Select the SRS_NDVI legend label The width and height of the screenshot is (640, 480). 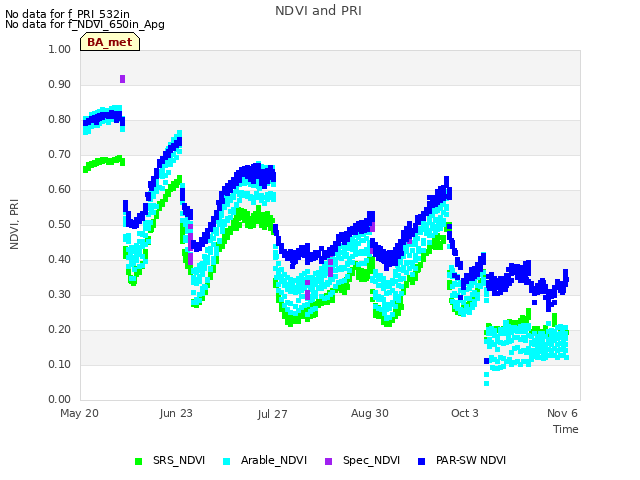point(179,460)
